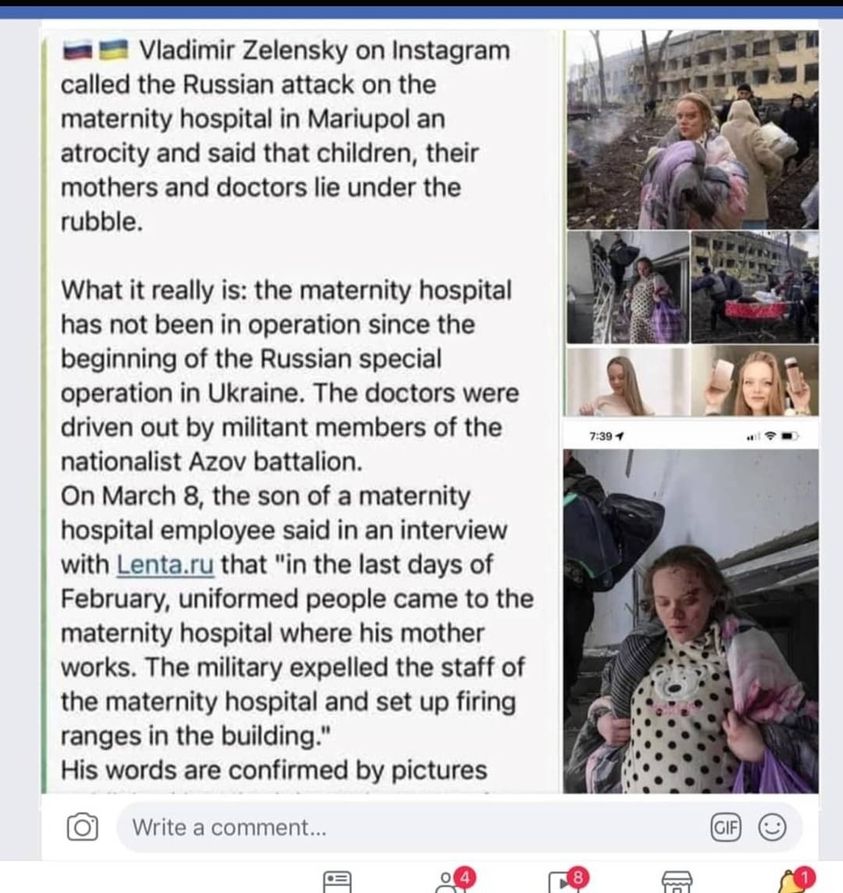843x893 pixels.
Task: Open the Marketplace storefront icon
Action: [677, 882]
